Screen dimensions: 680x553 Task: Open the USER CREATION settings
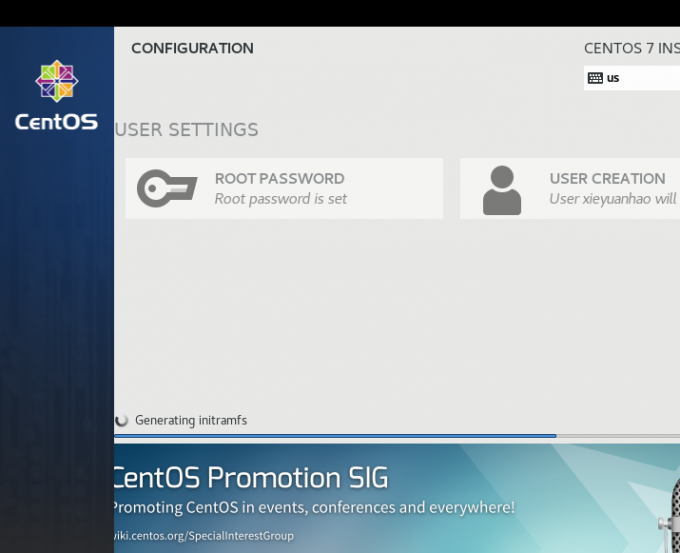tap(606, 179)
